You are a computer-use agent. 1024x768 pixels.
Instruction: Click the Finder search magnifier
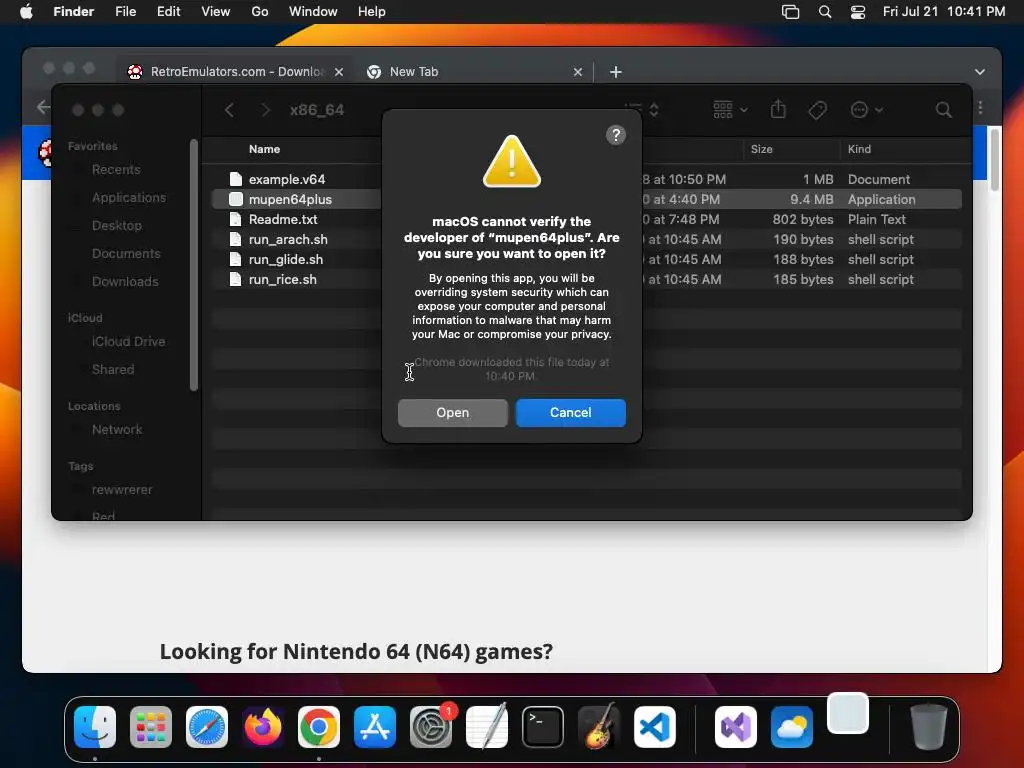pos(943,110)
